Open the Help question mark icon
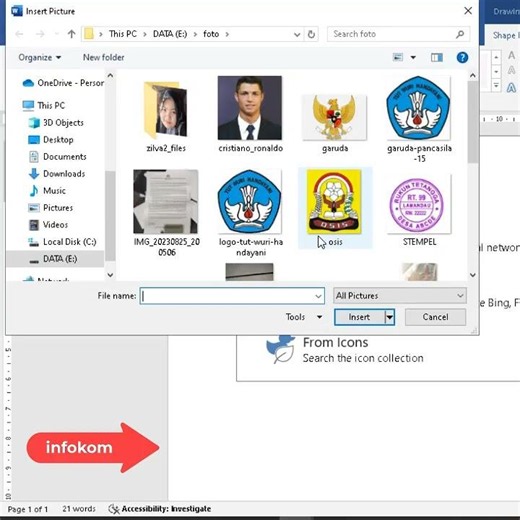 point(462,58)
